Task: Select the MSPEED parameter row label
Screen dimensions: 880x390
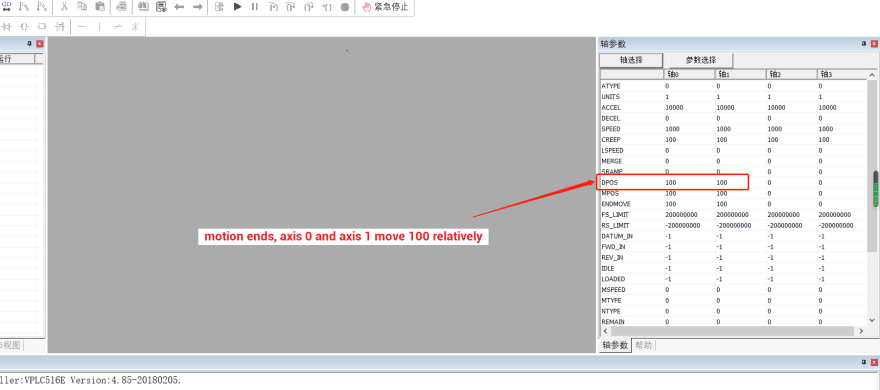Action: point(613,290)
